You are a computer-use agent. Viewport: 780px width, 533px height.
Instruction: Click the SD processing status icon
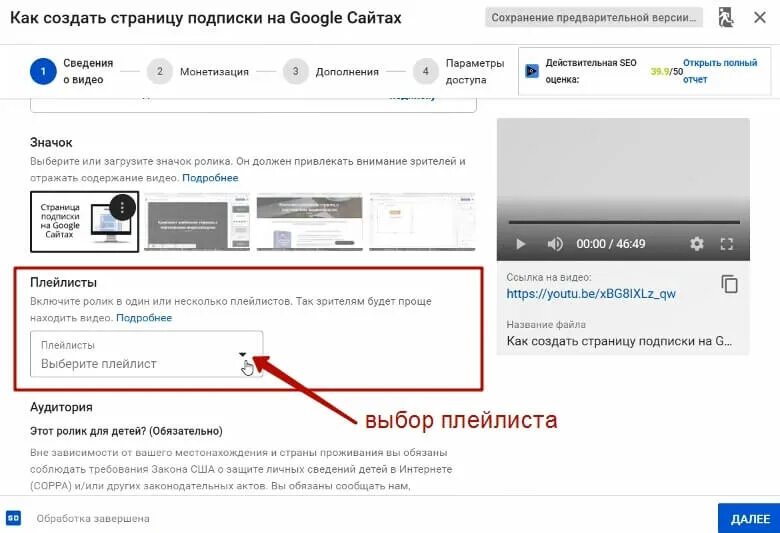point(13,518)
